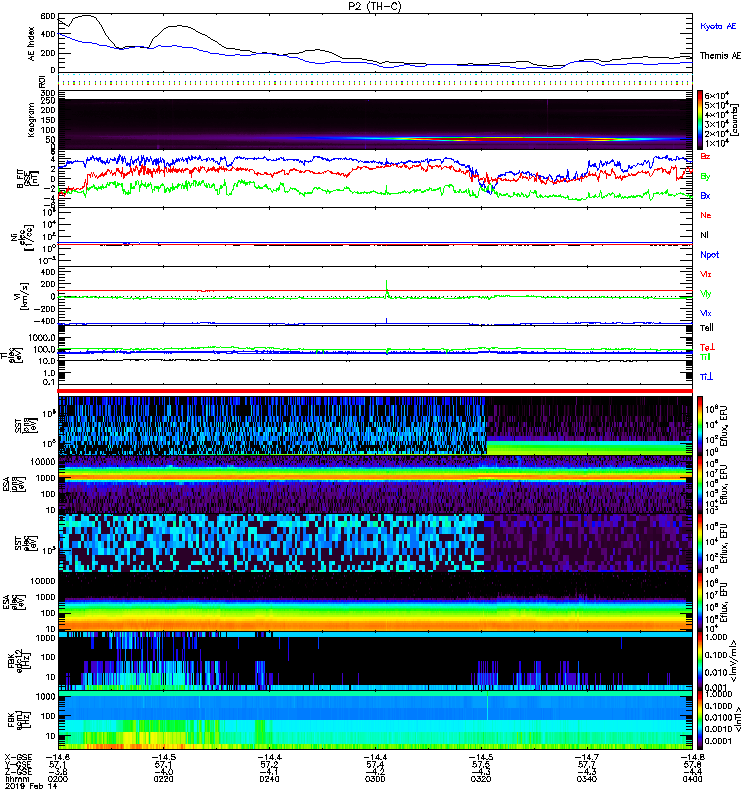Click the X-GSE value -14.7
This screenshot has height=800, width=750.
pos(587,757)
